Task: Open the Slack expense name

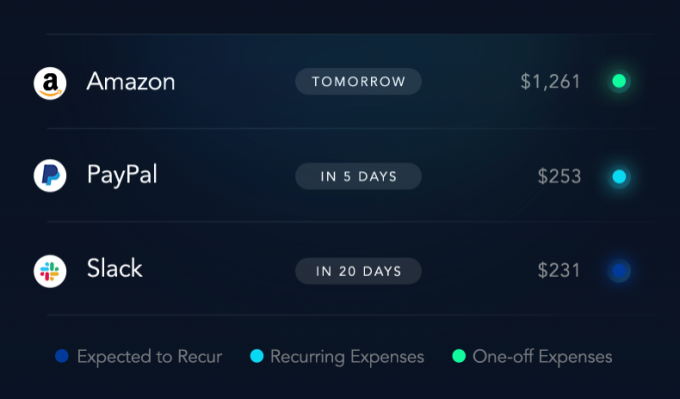Action: point(114,268)
